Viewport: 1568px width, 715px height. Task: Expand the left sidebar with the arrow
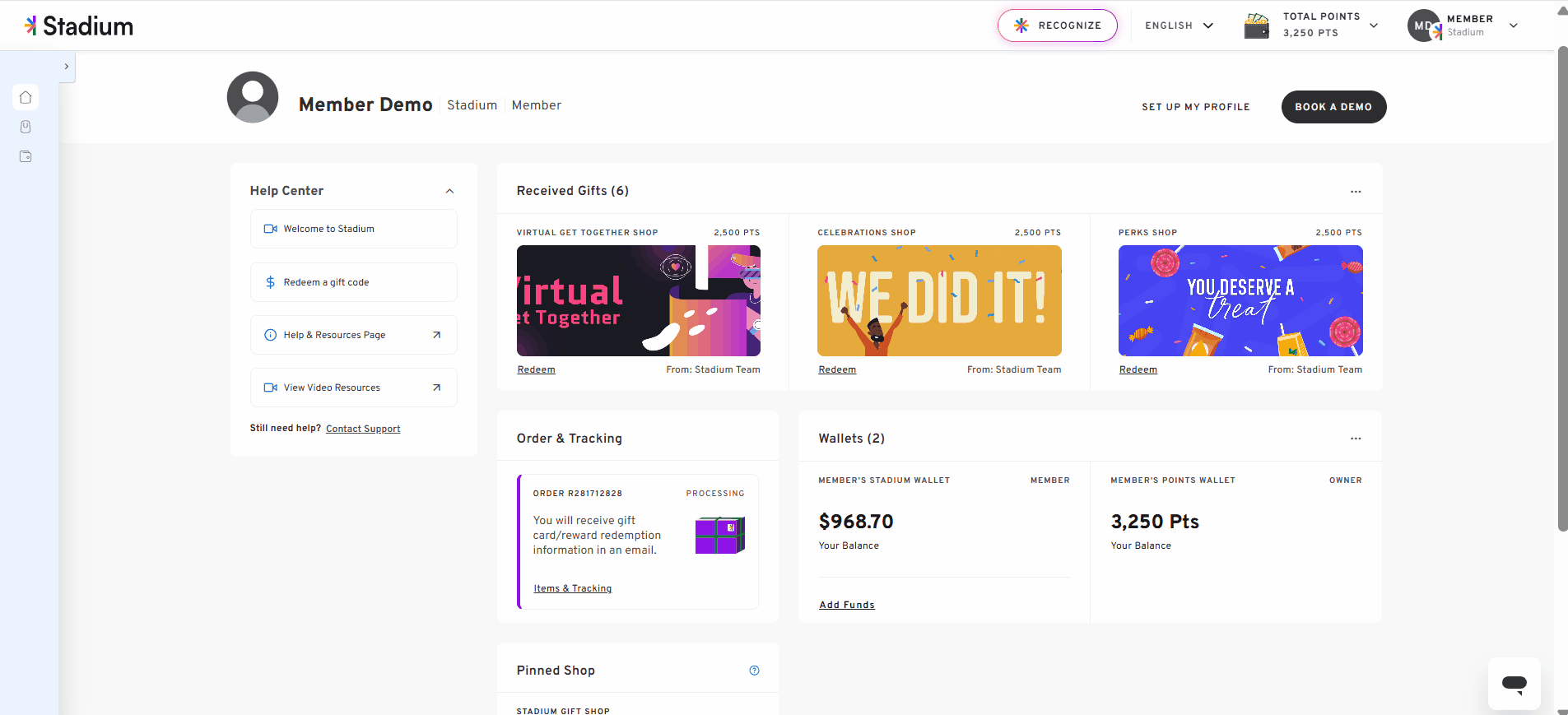[67, 67]
